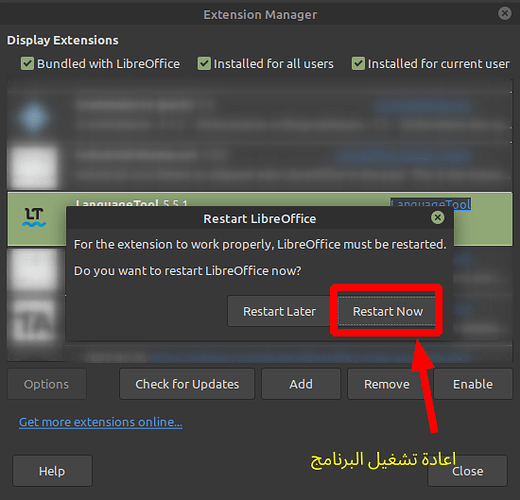Open the Help button

pyautogui.click(x=52, y=471)
